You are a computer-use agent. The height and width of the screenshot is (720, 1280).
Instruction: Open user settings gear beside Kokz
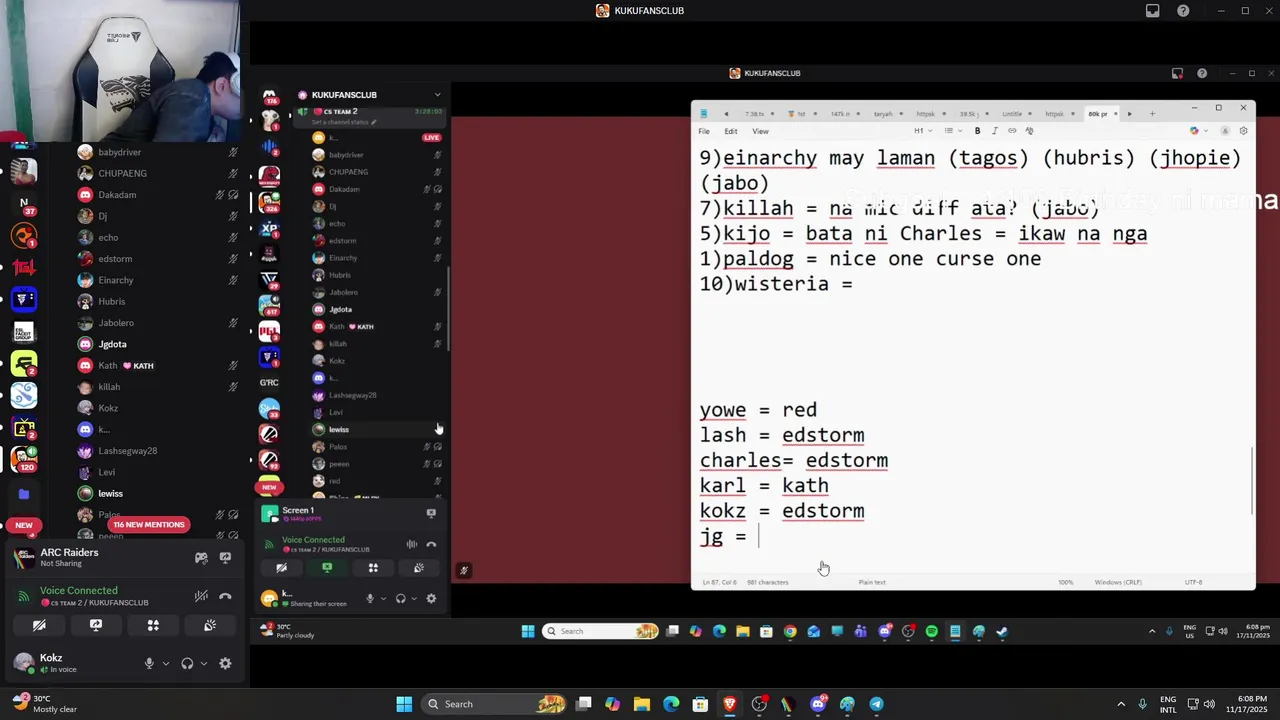(225, 663)
